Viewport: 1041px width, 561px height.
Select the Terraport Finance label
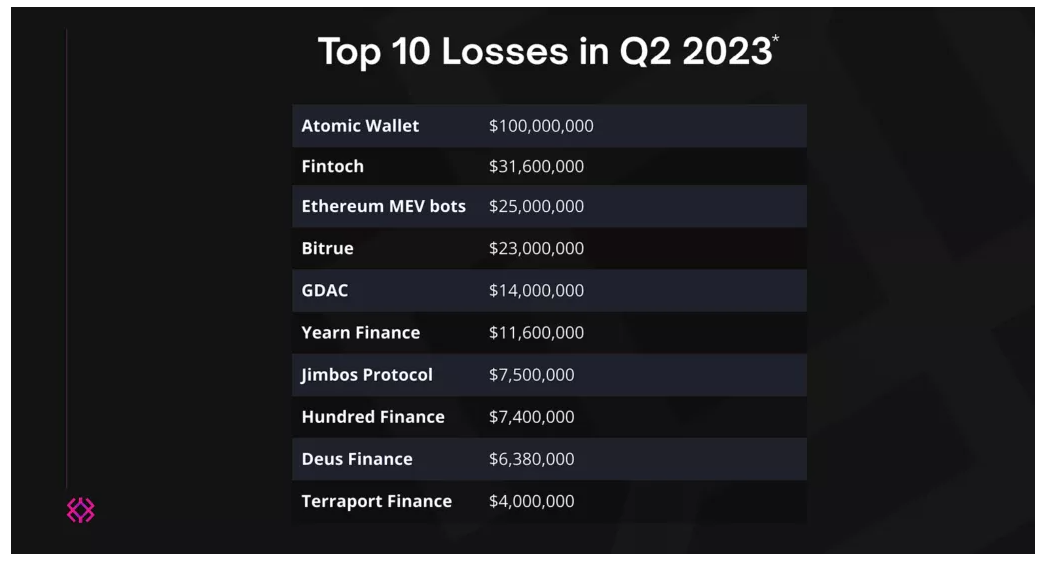point(376,501)
